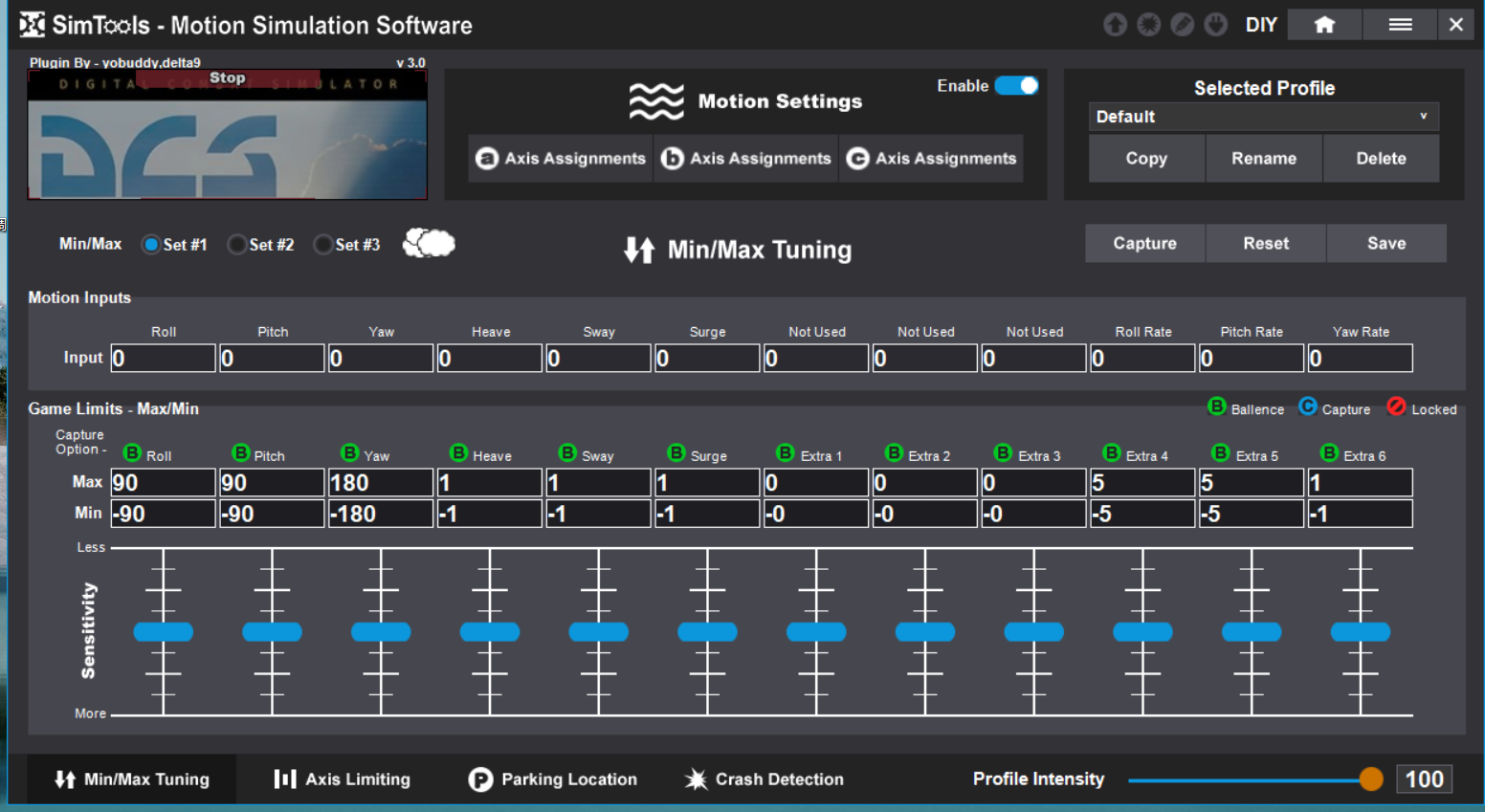Viewport: 1485px width, 812px height.
Task: Click the Sway Max value field
Action: click(x=598, y=482)
